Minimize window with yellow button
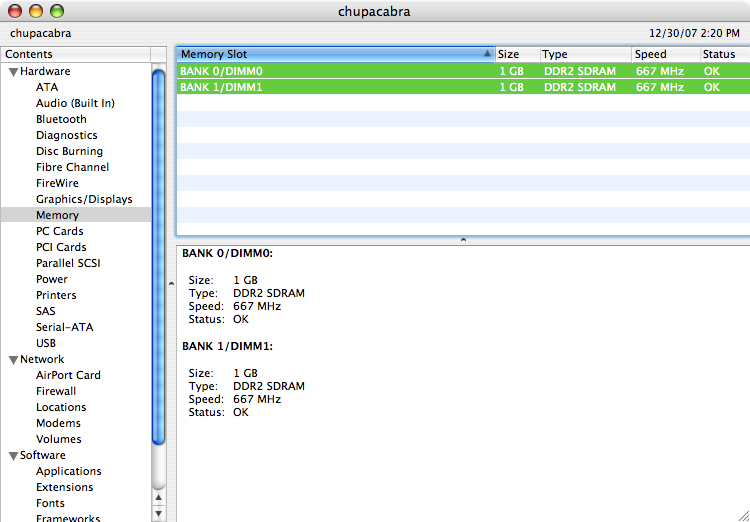 tap(36, 11)
